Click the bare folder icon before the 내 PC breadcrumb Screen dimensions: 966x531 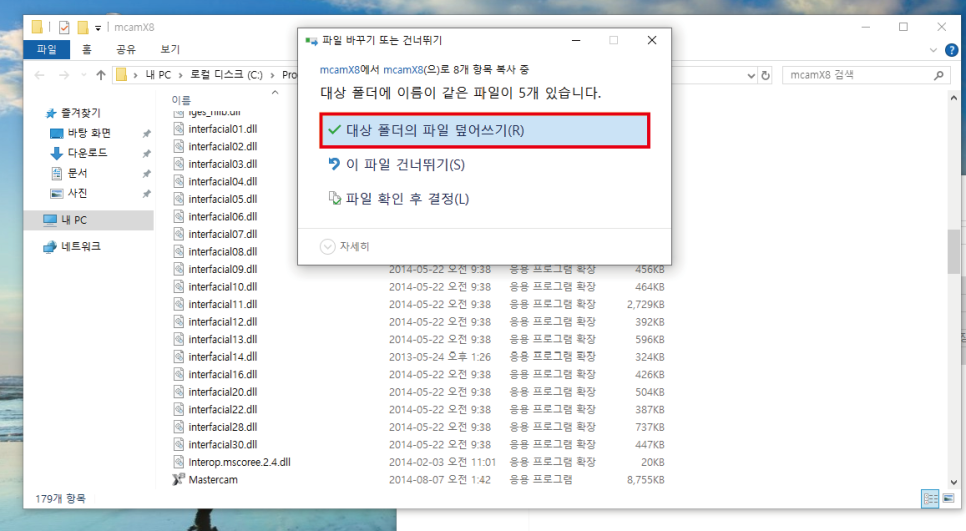121,75
